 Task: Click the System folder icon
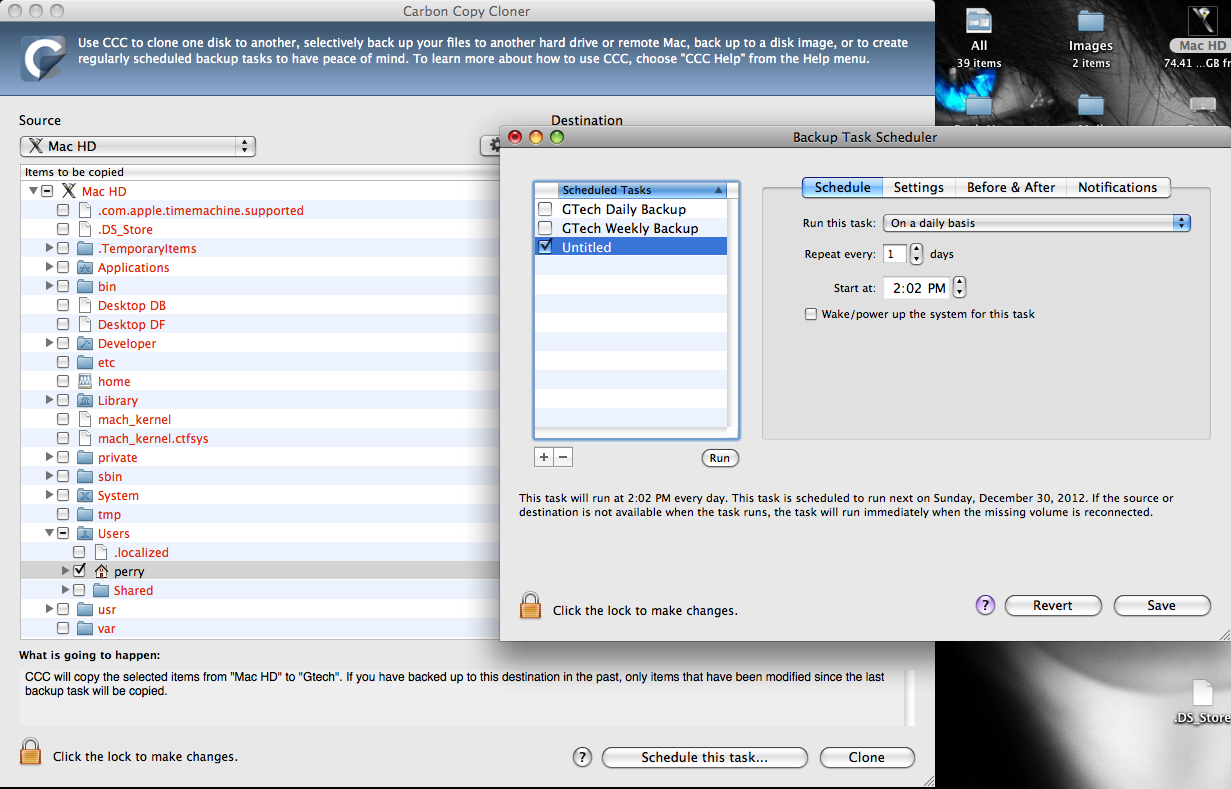pos(85,496)
